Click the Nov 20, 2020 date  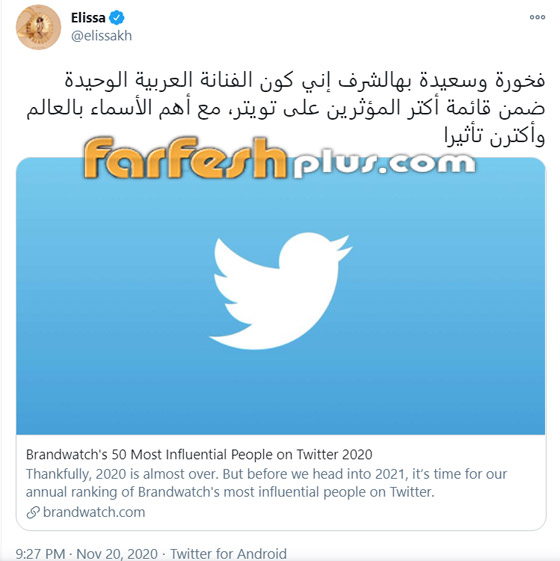point(117,553)
